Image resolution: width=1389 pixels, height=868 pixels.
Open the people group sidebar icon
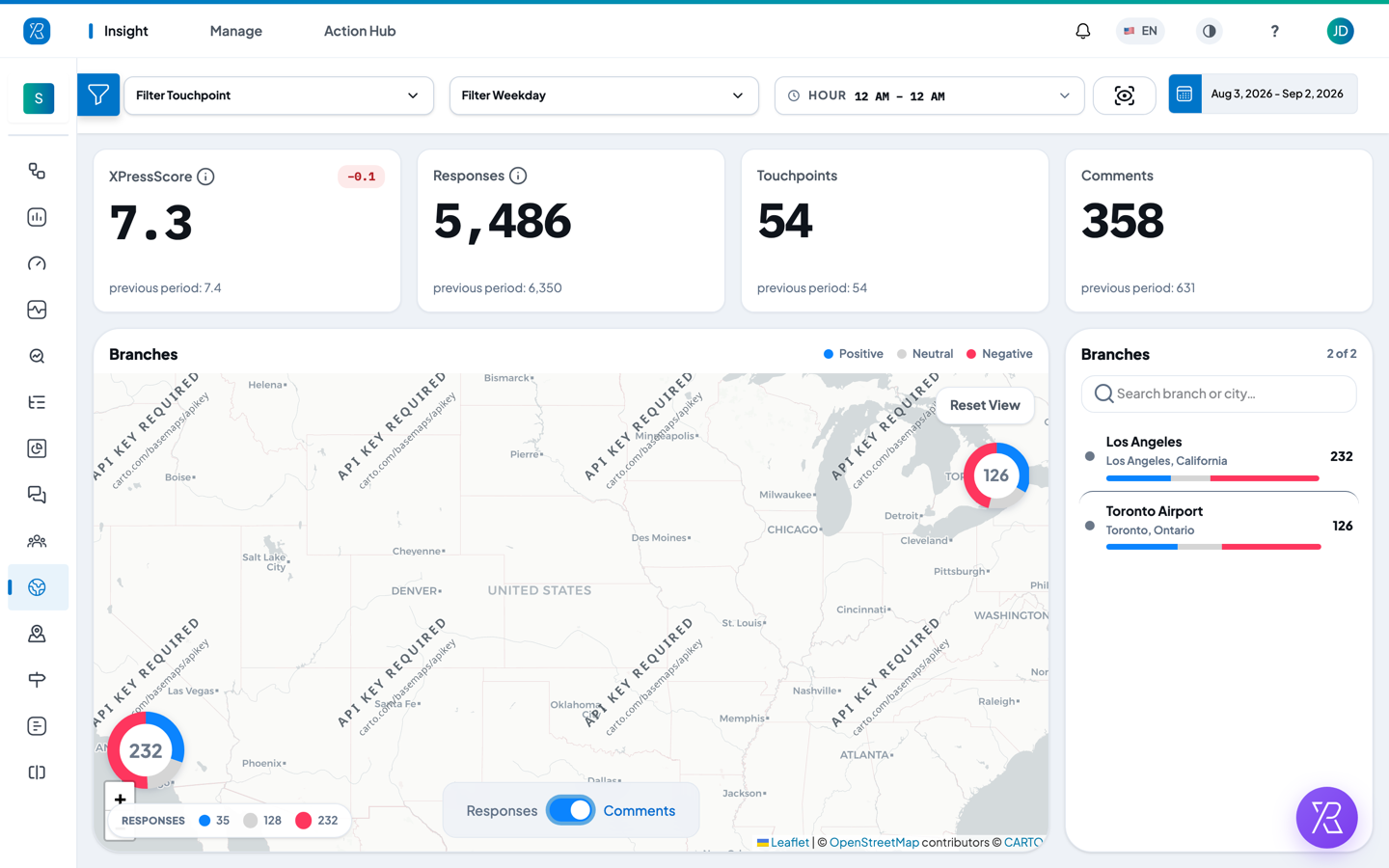[37, 541]
